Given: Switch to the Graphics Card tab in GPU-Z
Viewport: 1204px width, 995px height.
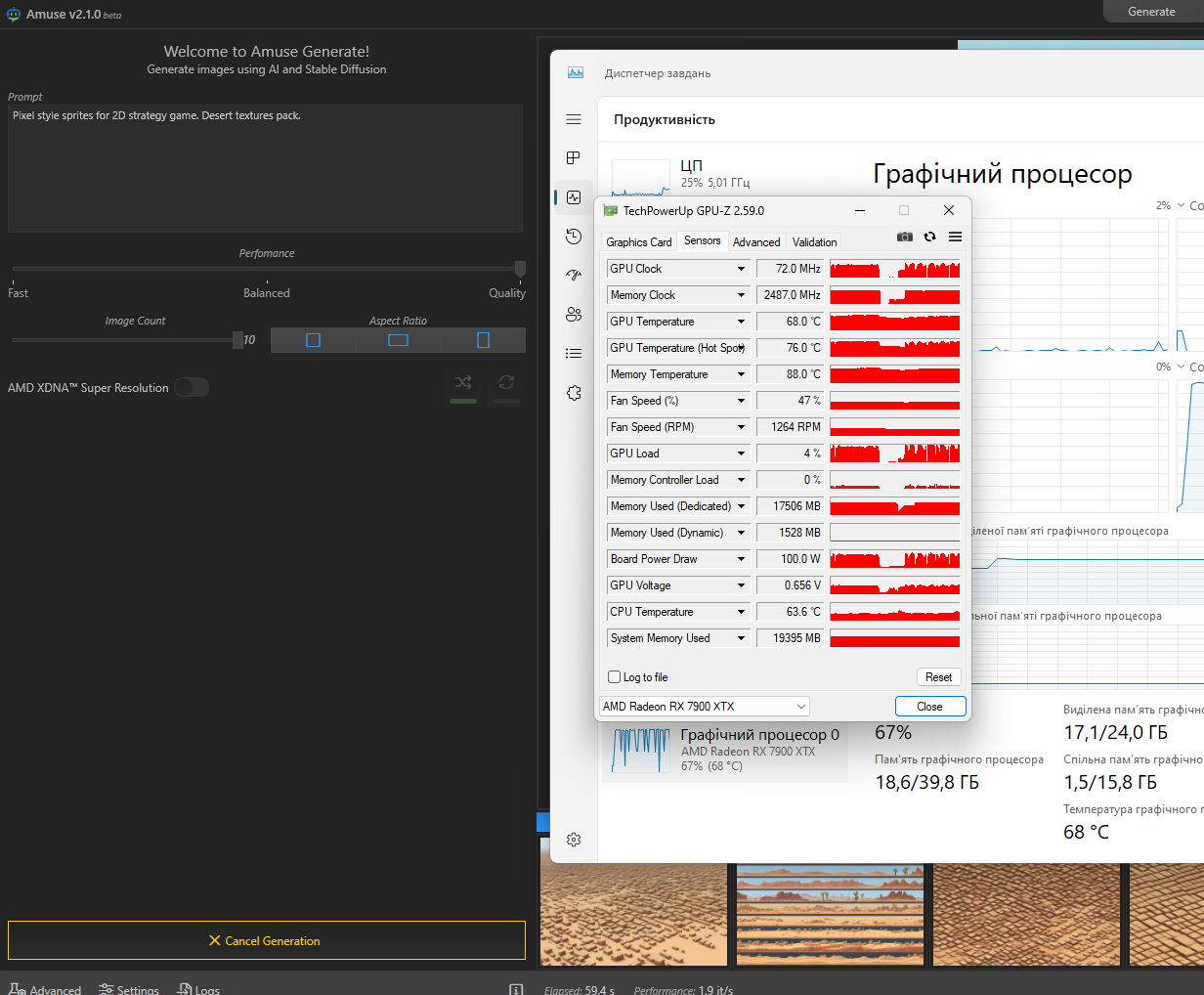Looking at the screenshot, I should tap(638, 241).
